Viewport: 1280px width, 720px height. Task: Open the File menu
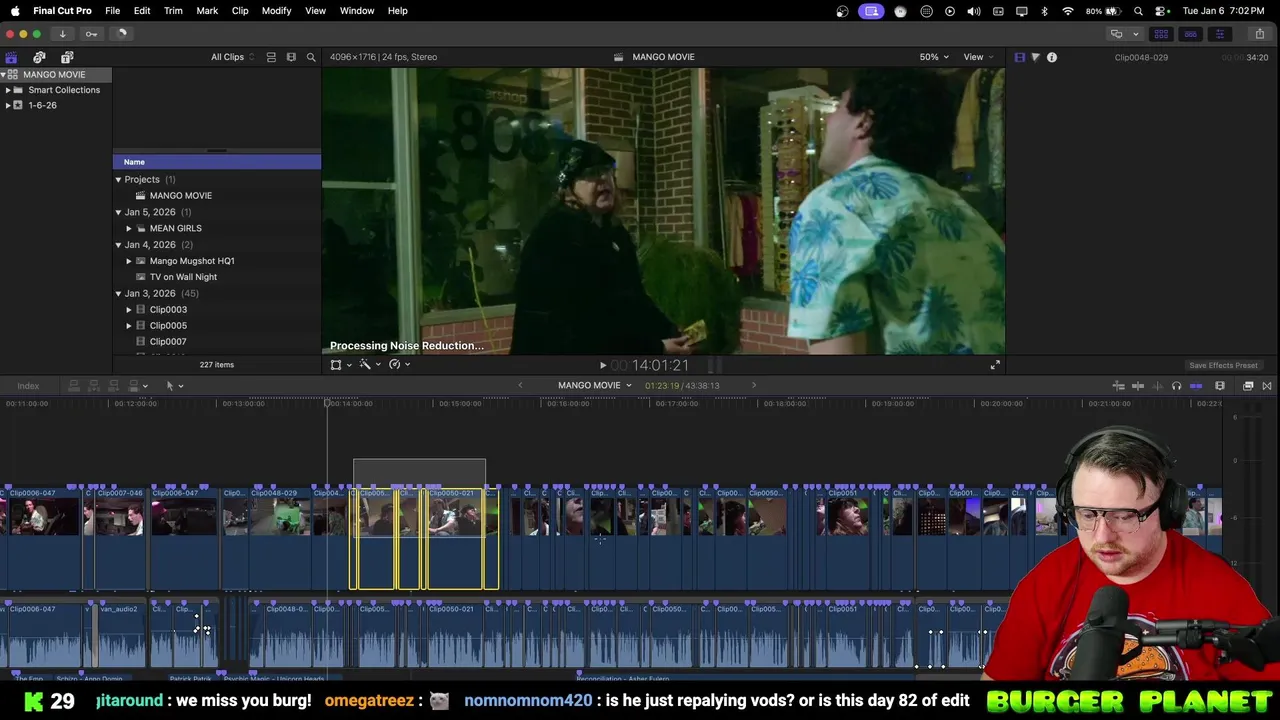point(113,11)
